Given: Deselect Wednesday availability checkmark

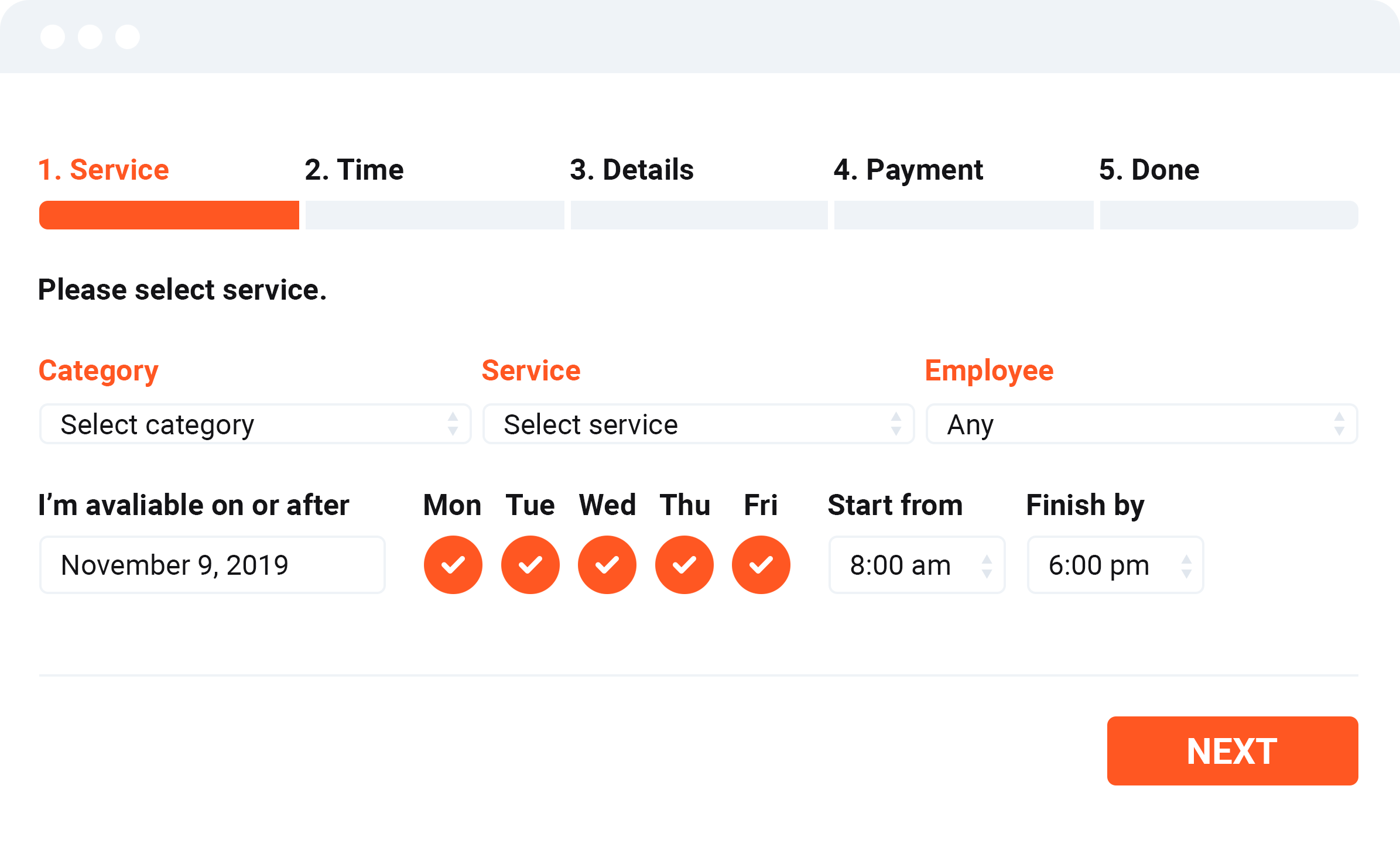Looking at the screenshot, I should (x=607, y=565).
